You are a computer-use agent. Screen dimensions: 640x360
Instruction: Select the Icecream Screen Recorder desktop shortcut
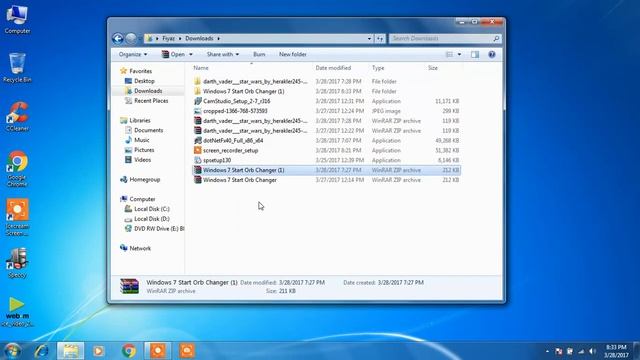pos(17,217)
